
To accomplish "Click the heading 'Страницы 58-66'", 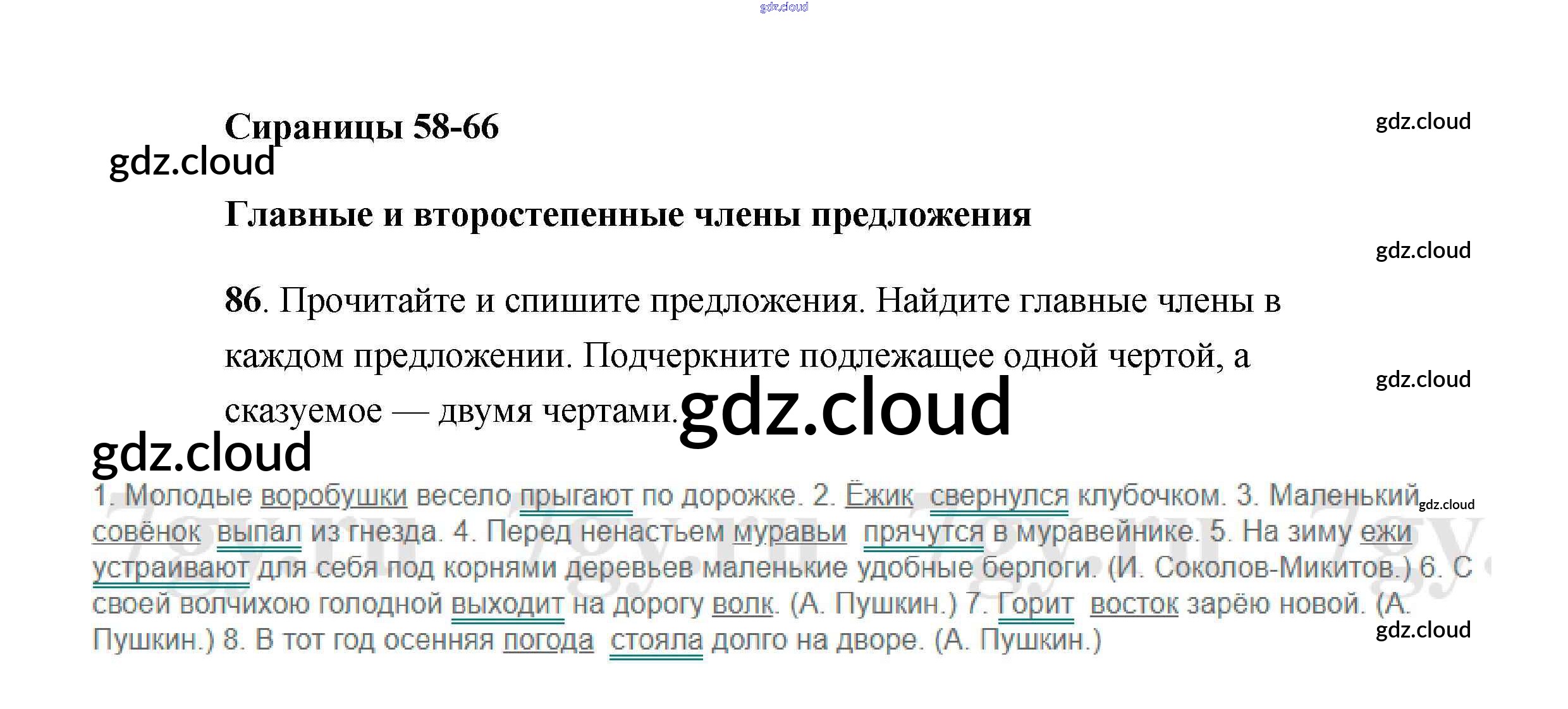I will click(x=362, y=127).
